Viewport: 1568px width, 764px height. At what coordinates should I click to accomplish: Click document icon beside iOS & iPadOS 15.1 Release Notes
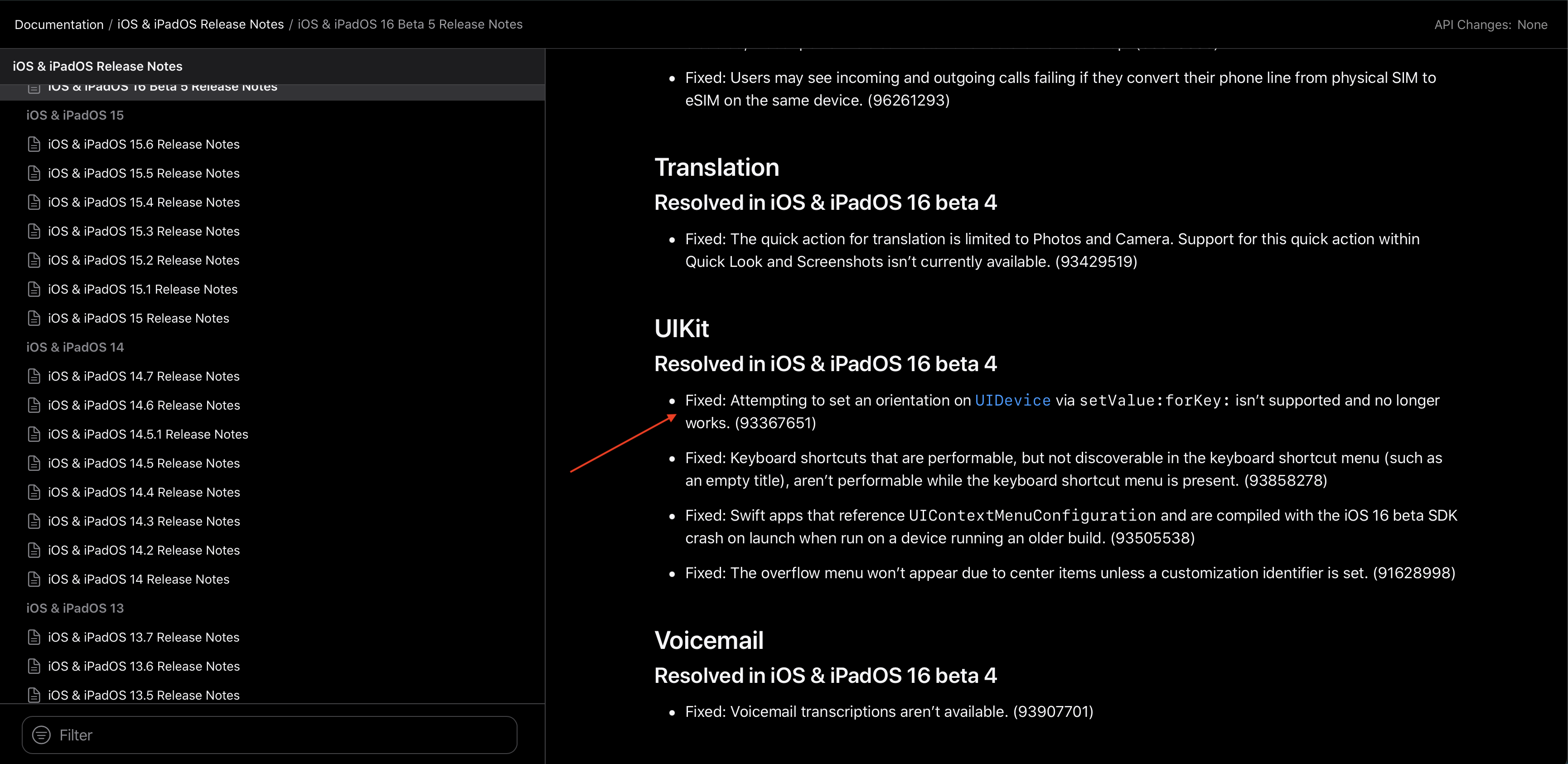34,289
